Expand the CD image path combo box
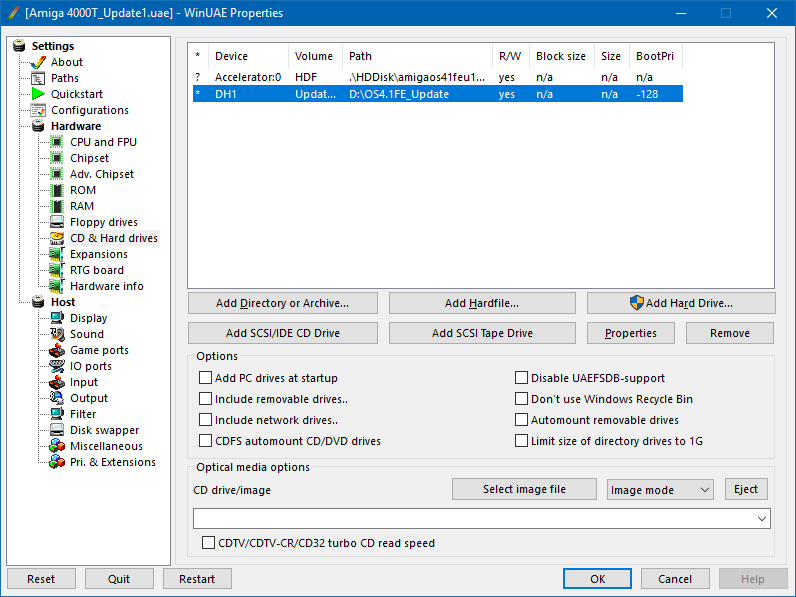The height and width of the screenshot is (597, 796). coord(763,518)
